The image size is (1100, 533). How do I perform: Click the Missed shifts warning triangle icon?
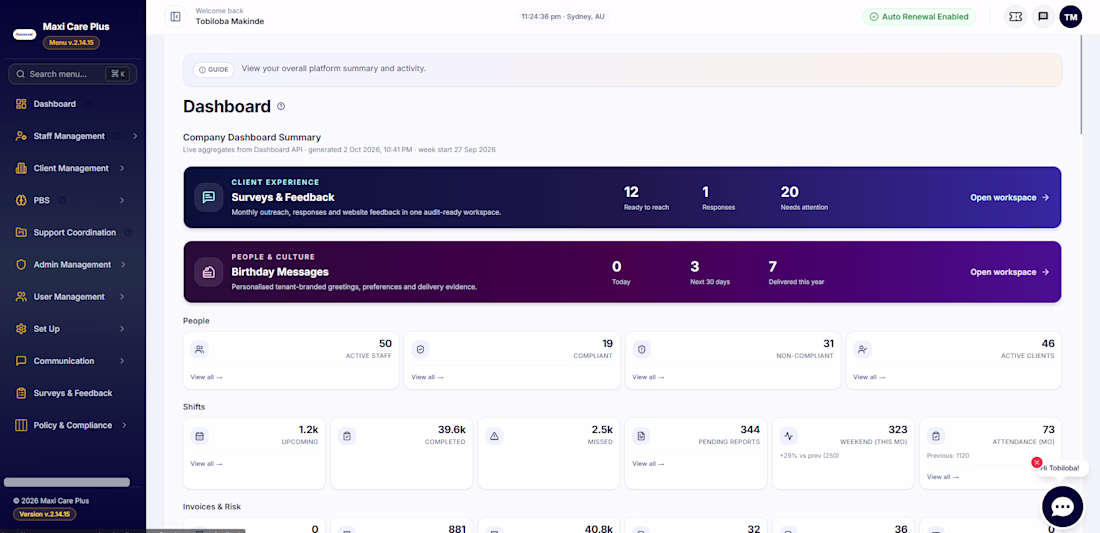point(495,436)
